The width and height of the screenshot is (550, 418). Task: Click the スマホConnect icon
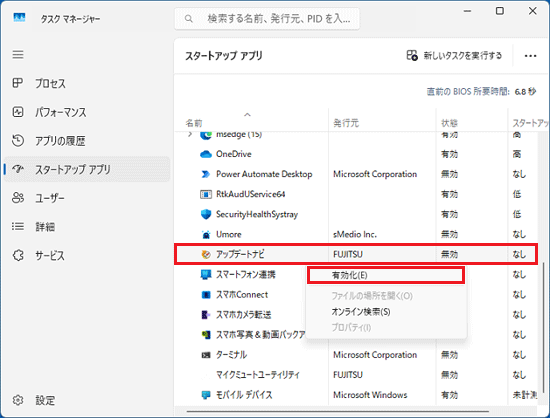(x=206, y=295)
